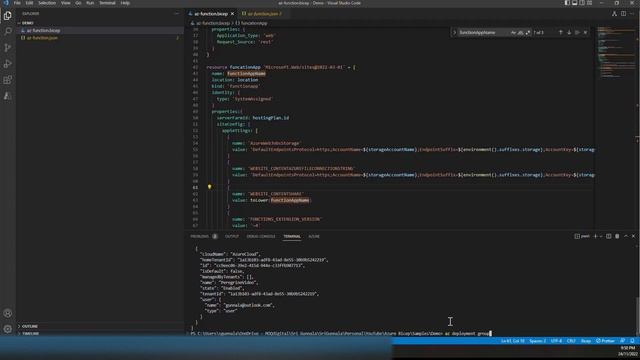
Task: Toggle Use Regular Expression in find widget
Action: [x=528, y=33]
